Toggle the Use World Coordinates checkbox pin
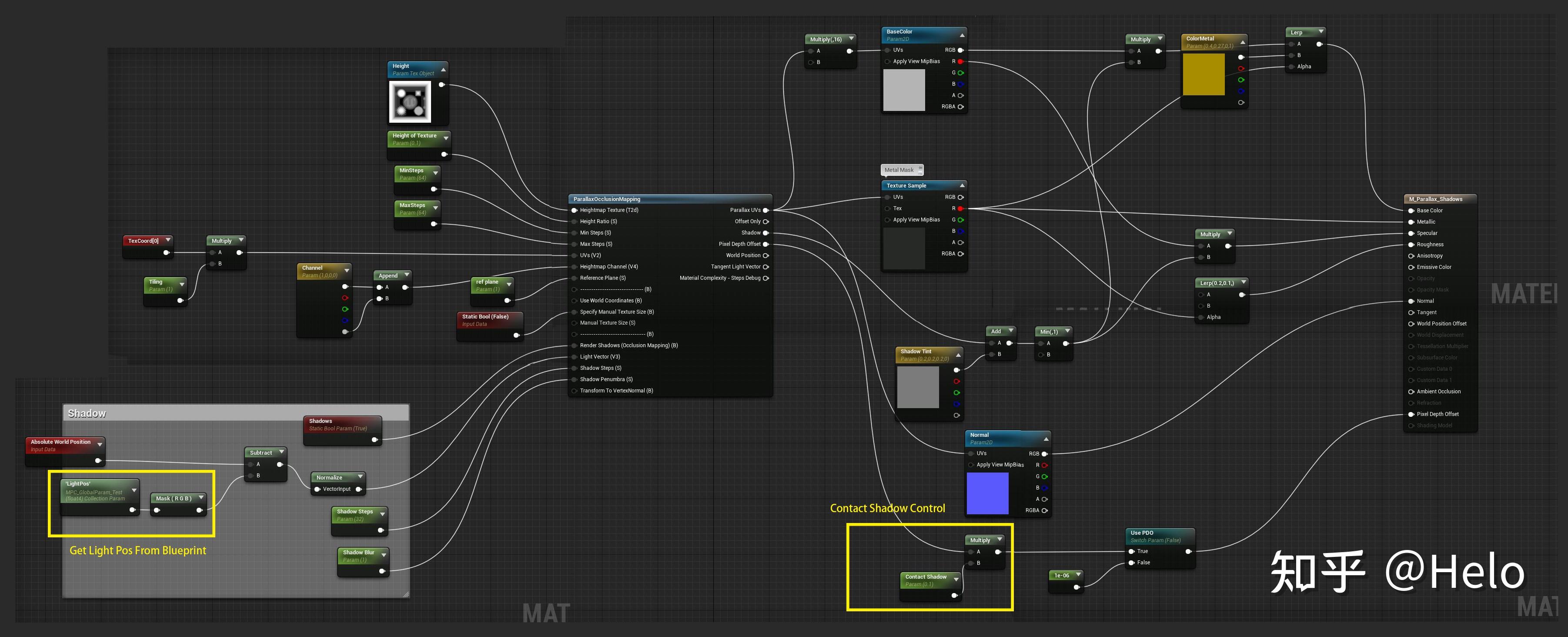This screenshot has width=1568, height=637. point(573,300)
